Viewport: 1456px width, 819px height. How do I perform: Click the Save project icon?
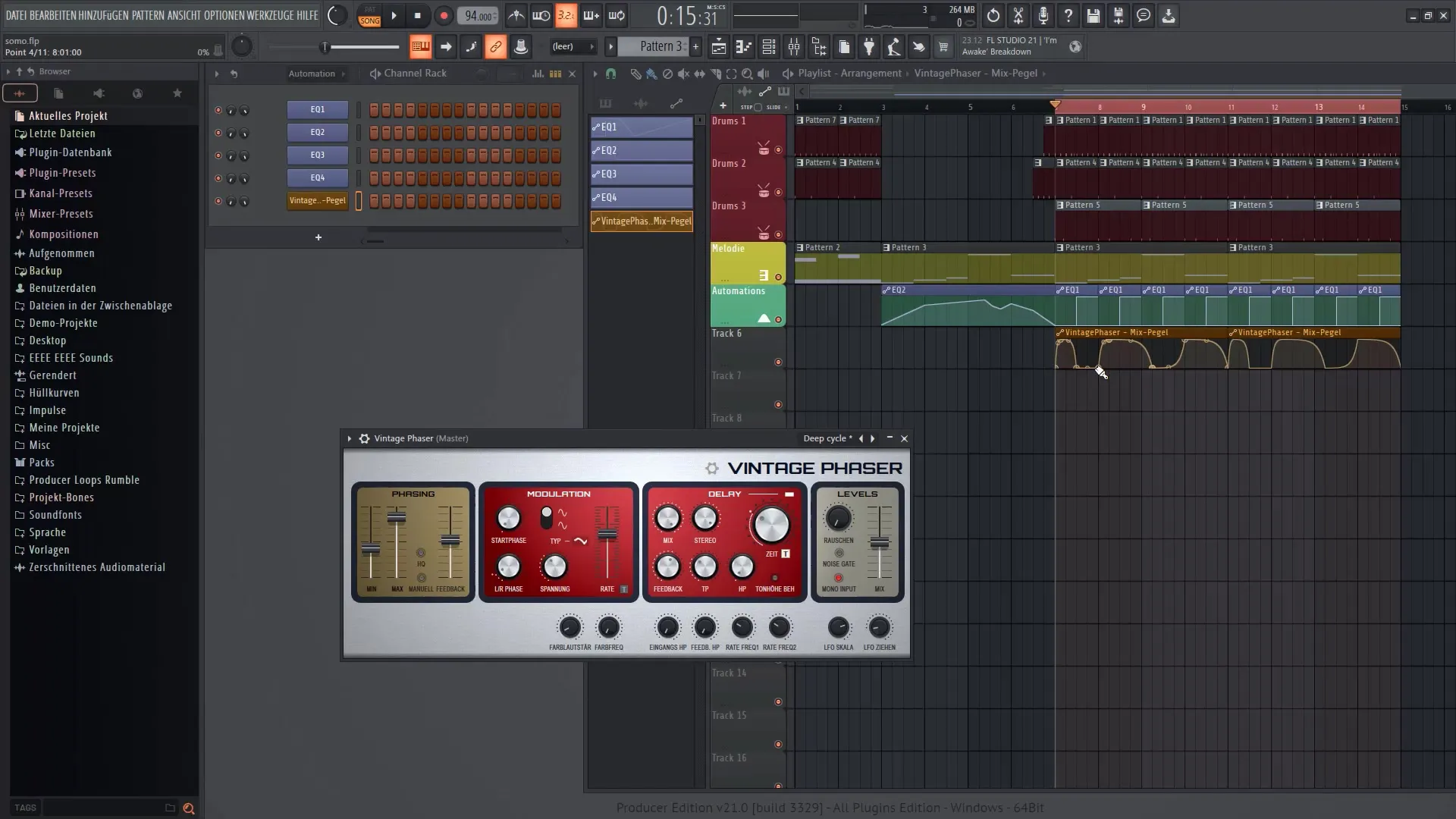(x=1093, y=15)
